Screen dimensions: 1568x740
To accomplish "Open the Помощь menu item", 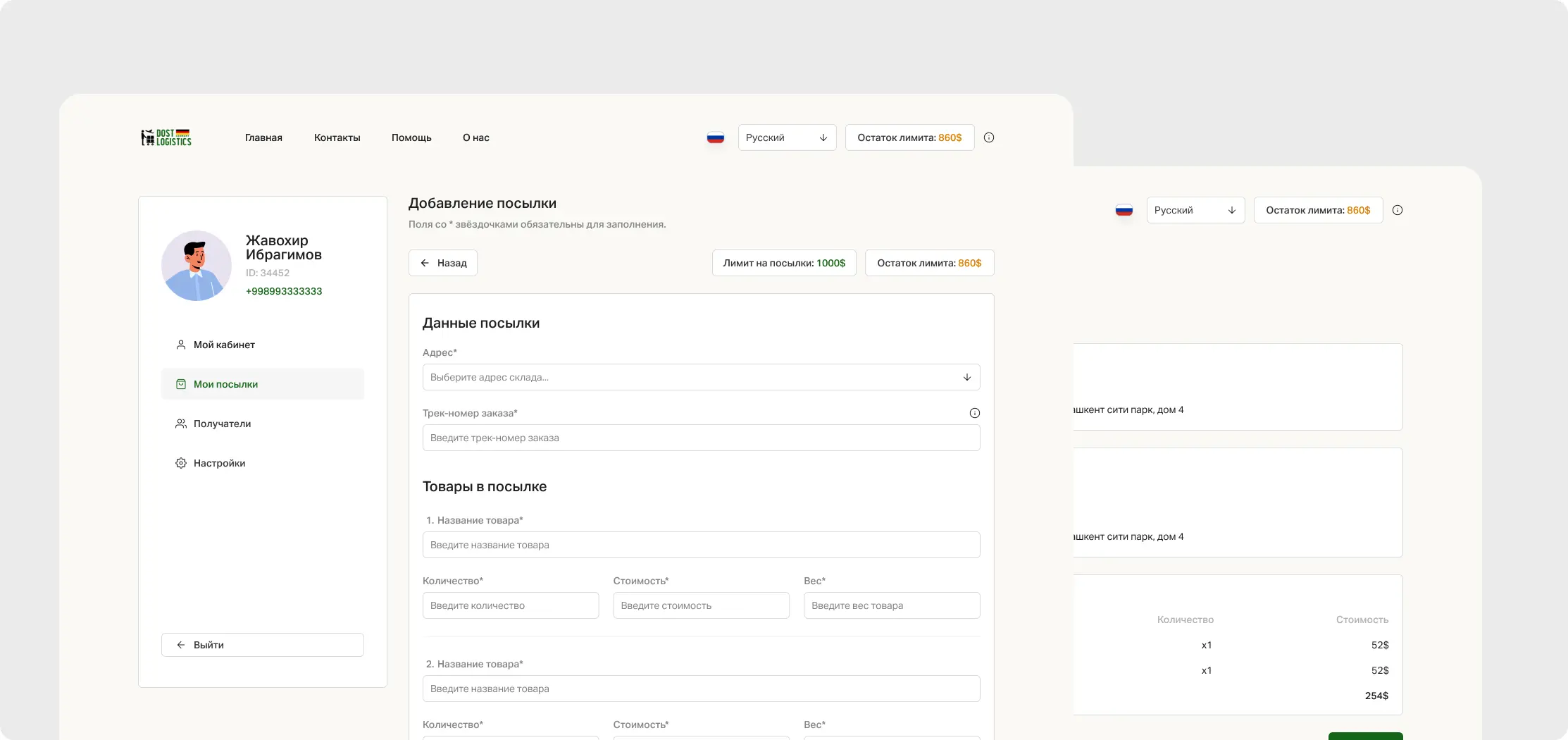I will point(411,137).
